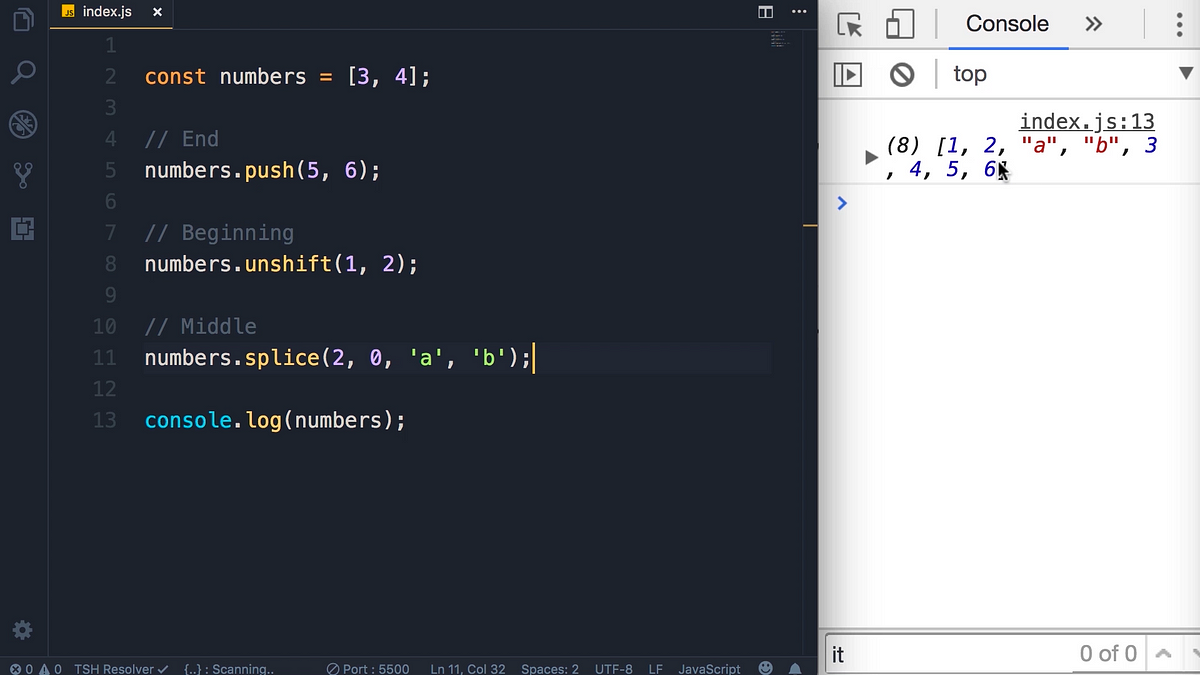
Task: Clear the console with the block icon
Action: point(902,74)
